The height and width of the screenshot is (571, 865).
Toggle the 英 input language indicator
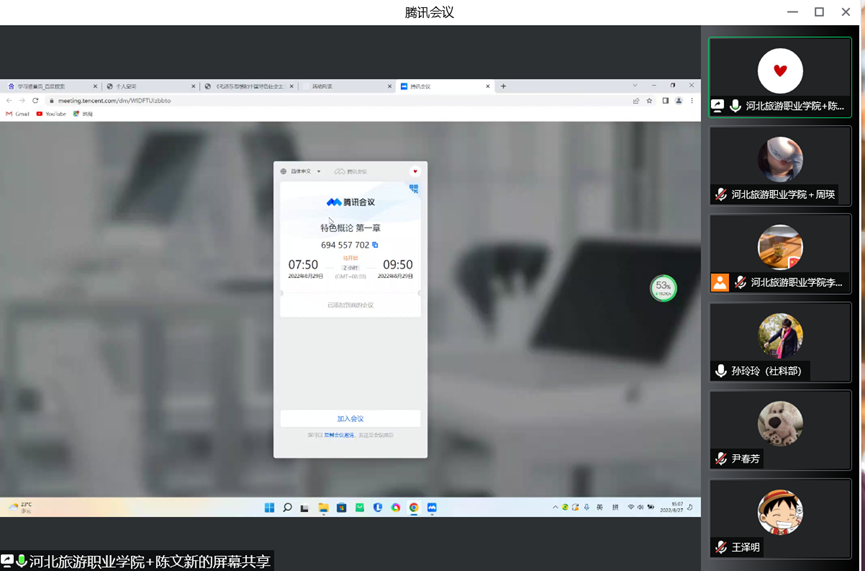tap(600, 507)
